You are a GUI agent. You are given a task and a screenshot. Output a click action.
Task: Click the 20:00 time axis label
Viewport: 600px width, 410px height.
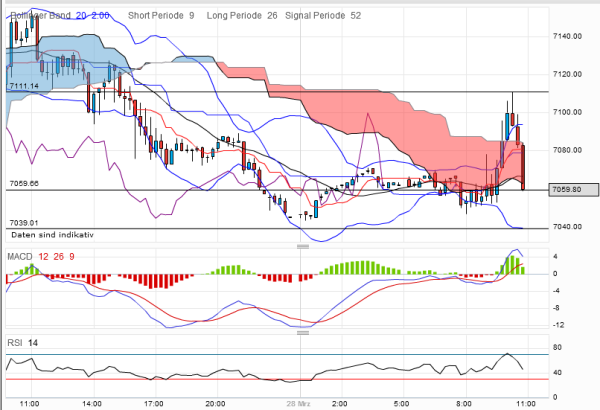215,404
